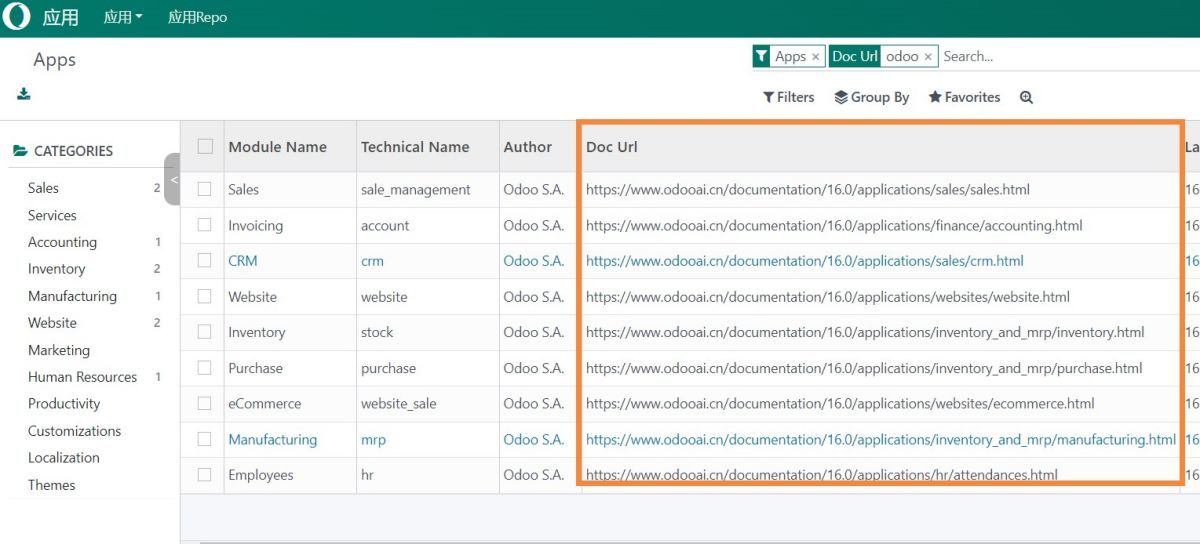The image size is (1200, 544).
Task: Open the 应用Repo menu item
Action: pyautogui.click(x=197, y=17)
